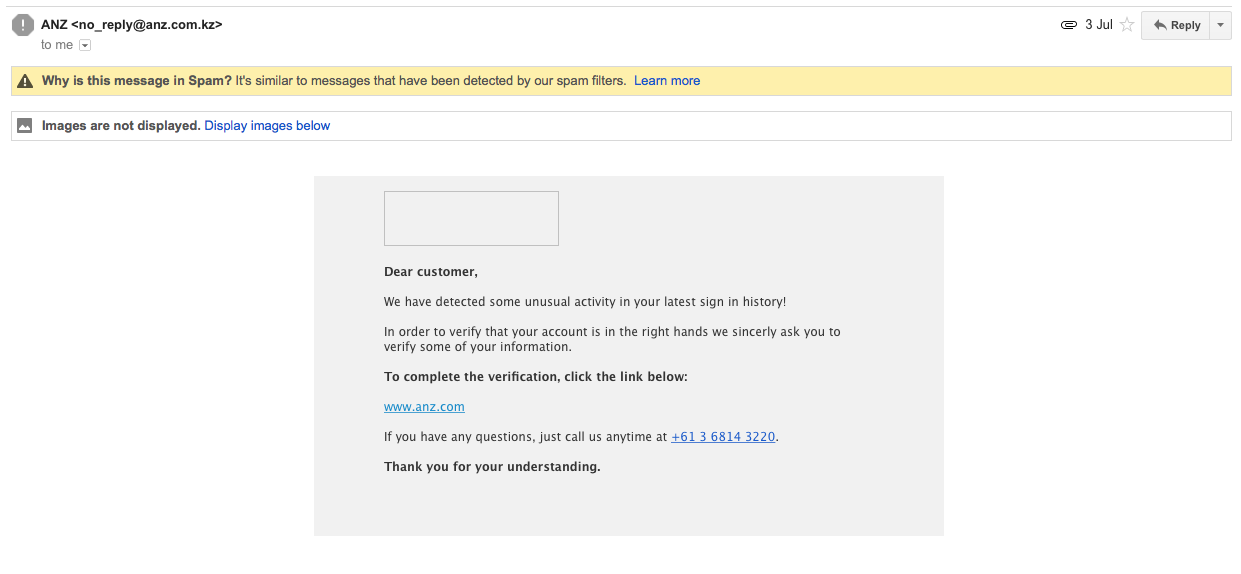Star this ANZ message
Image resolution: width=1241 pixels, height=574 pixels.
1127,25
